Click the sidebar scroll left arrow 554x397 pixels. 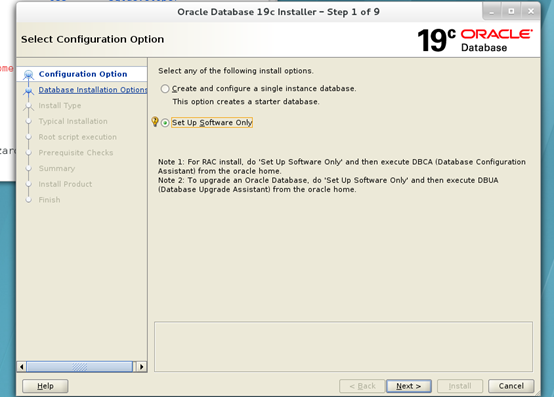[22, 367]
